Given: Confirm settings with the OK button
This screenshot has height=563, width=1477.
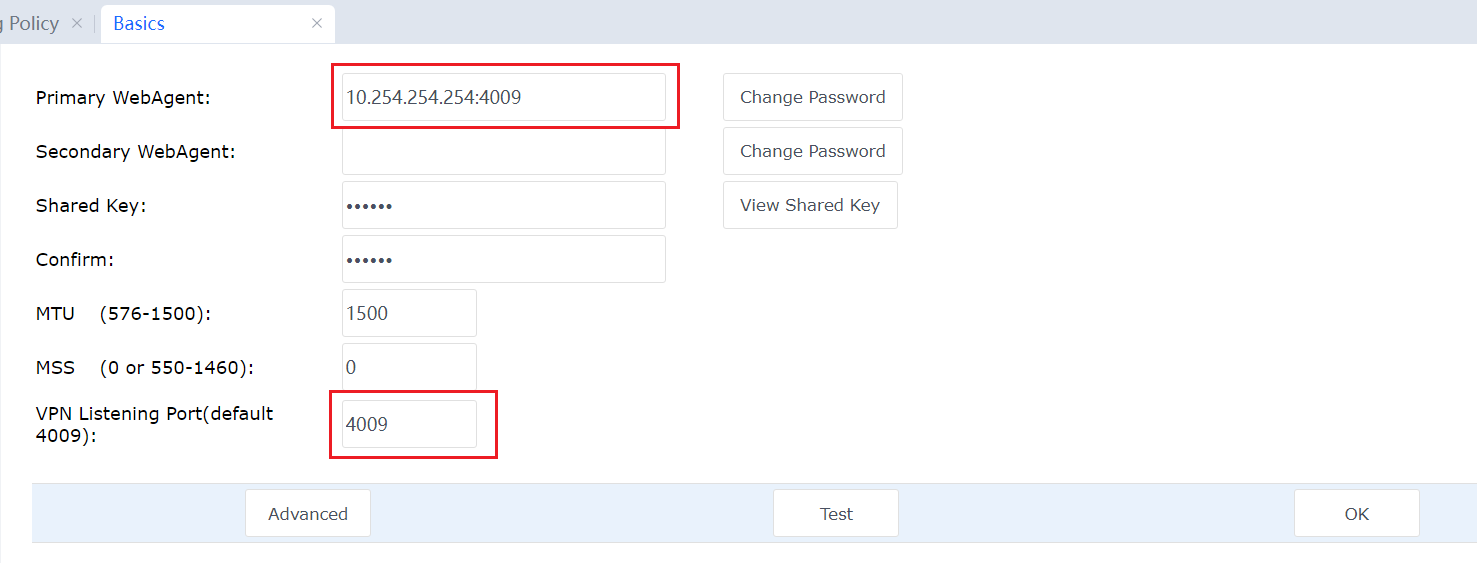Looking at the screenshot, I should (1356, 513).
